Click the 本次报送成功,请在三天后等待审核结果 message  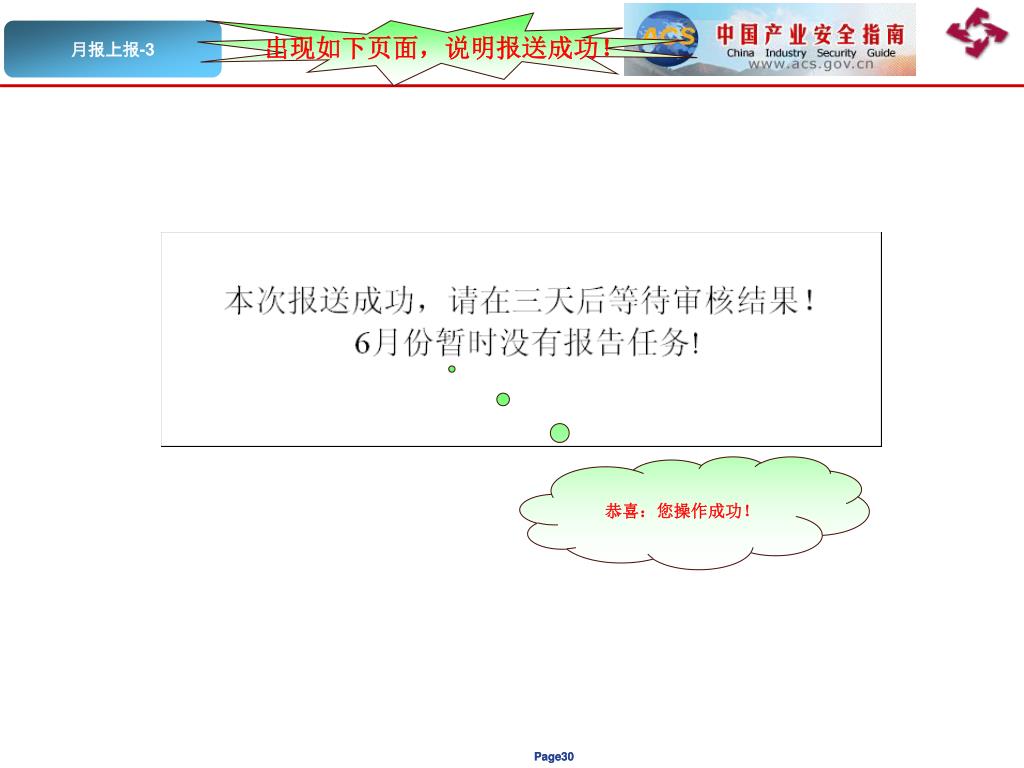(520, 300)
